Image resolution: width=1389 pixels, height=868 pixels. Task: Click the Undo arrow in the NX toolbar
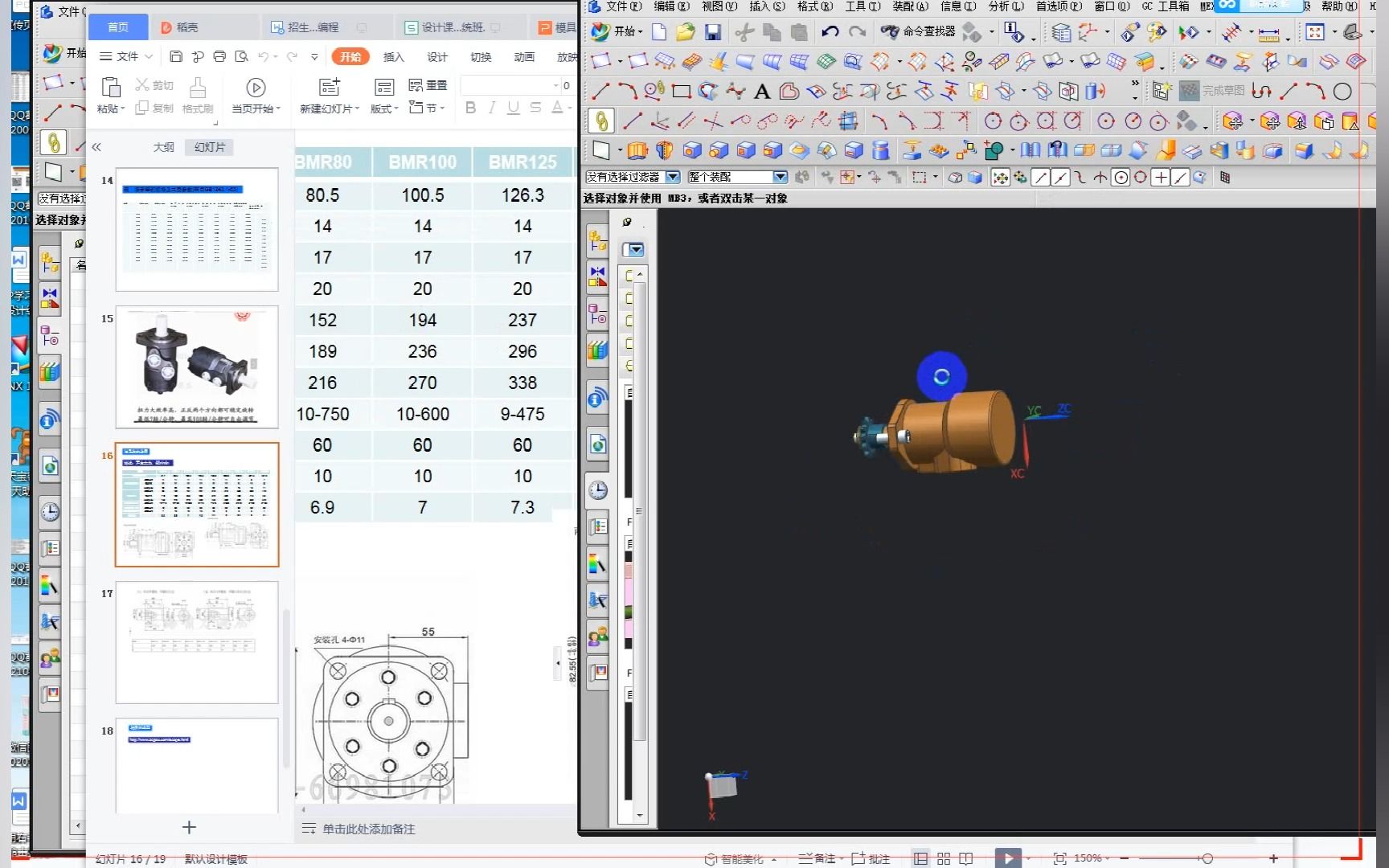(x=830, y=32)
